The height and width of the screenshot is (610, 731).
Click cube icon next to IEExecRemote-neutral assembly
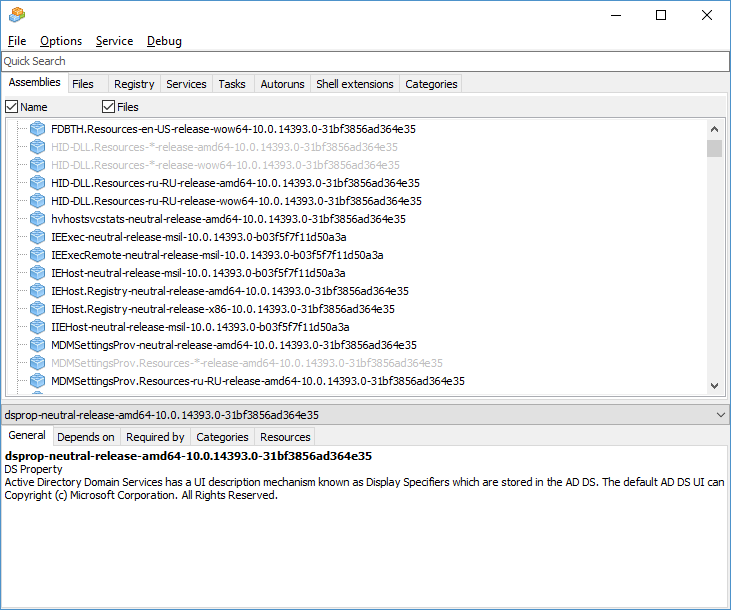pos(37,255)
